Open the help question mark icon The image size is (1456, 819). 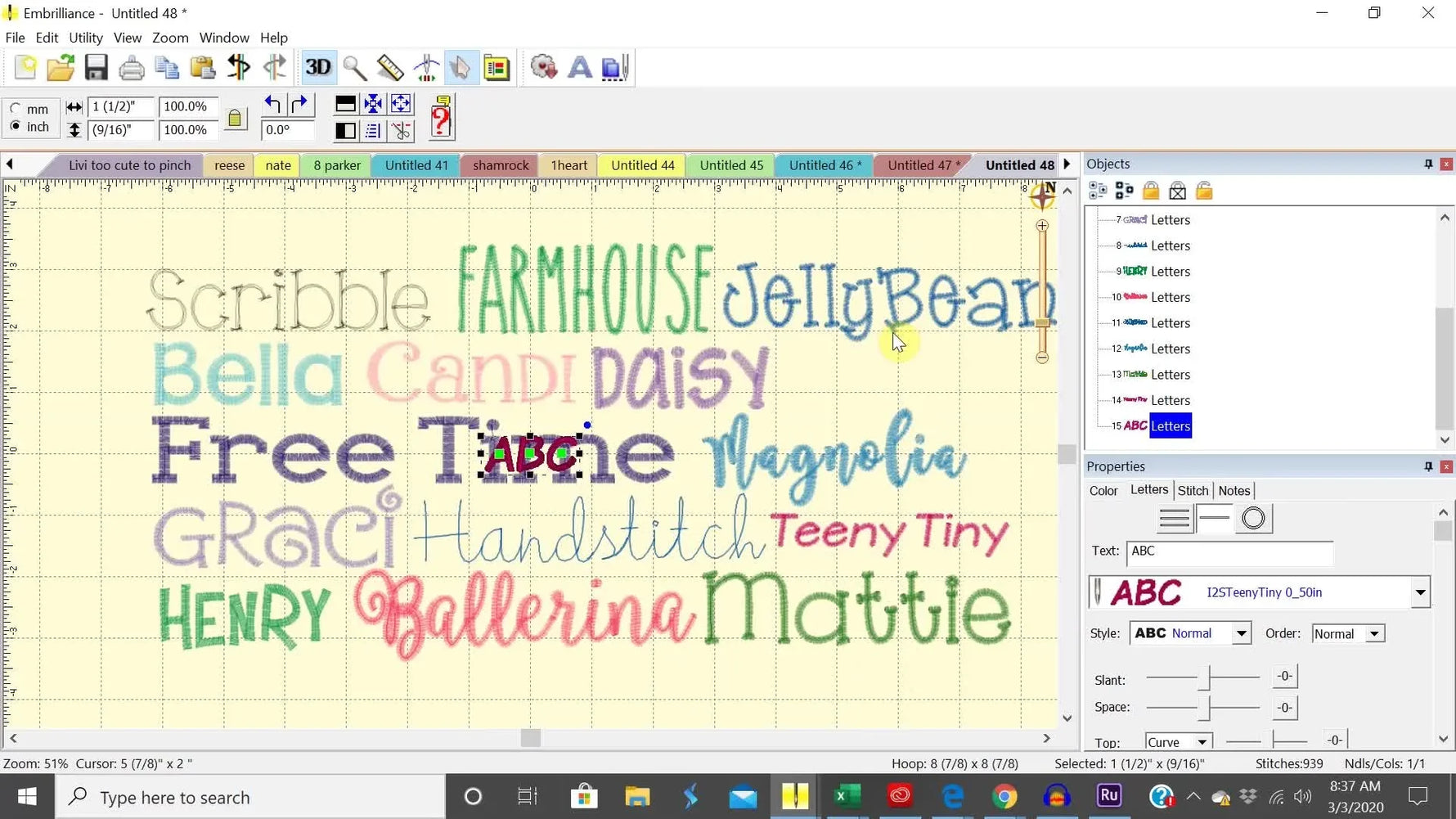click(442, 117)
